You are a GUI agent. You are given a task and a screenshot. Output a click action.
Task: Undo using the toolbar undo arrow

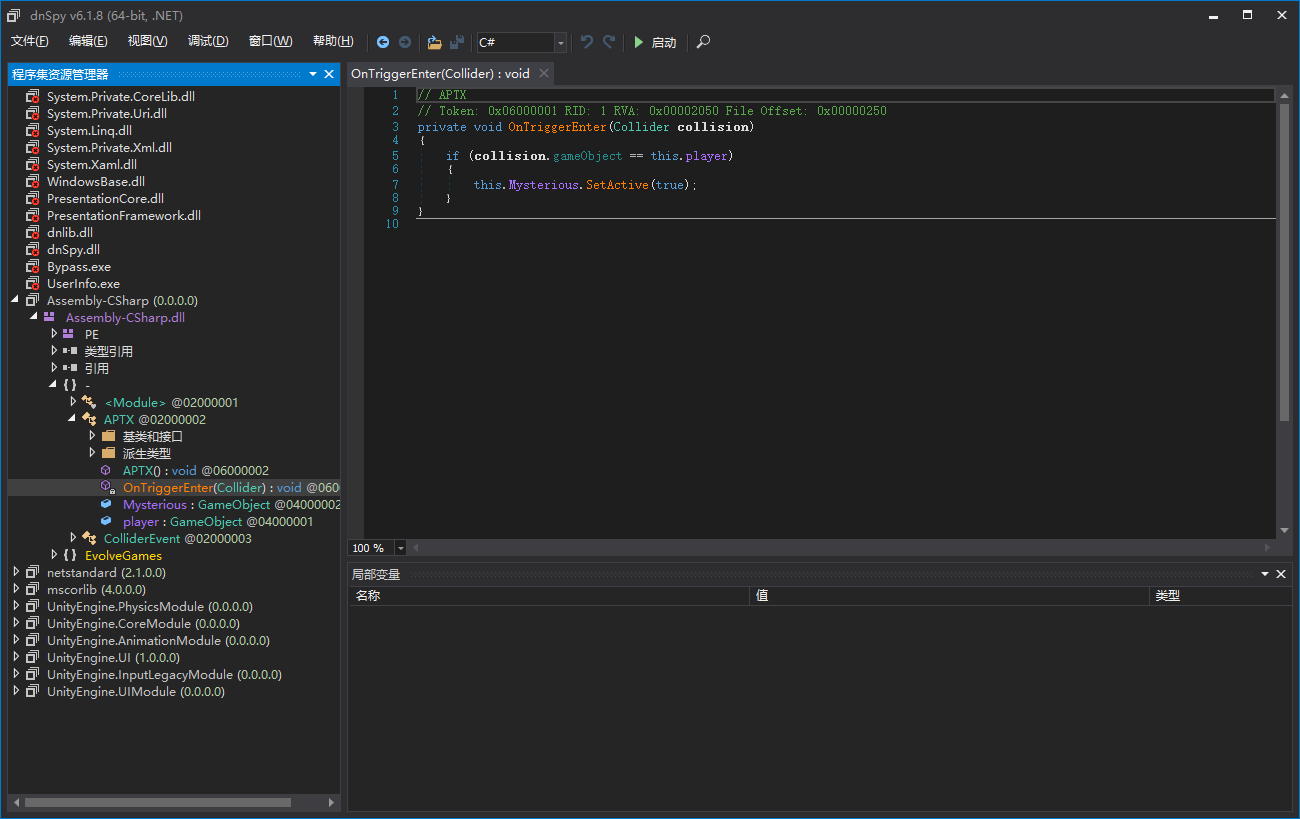[x=587, y=42]
